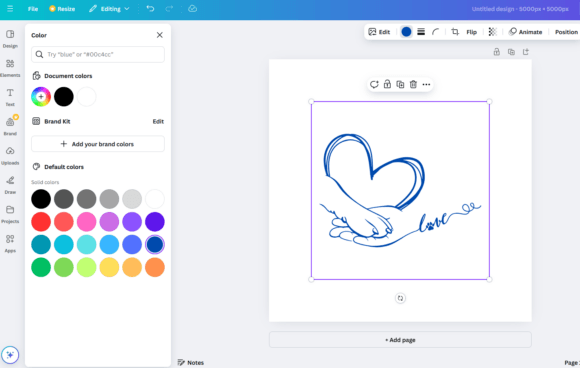Click the Flip button
Screen dimensions: 580x368
tap(472, 32)
